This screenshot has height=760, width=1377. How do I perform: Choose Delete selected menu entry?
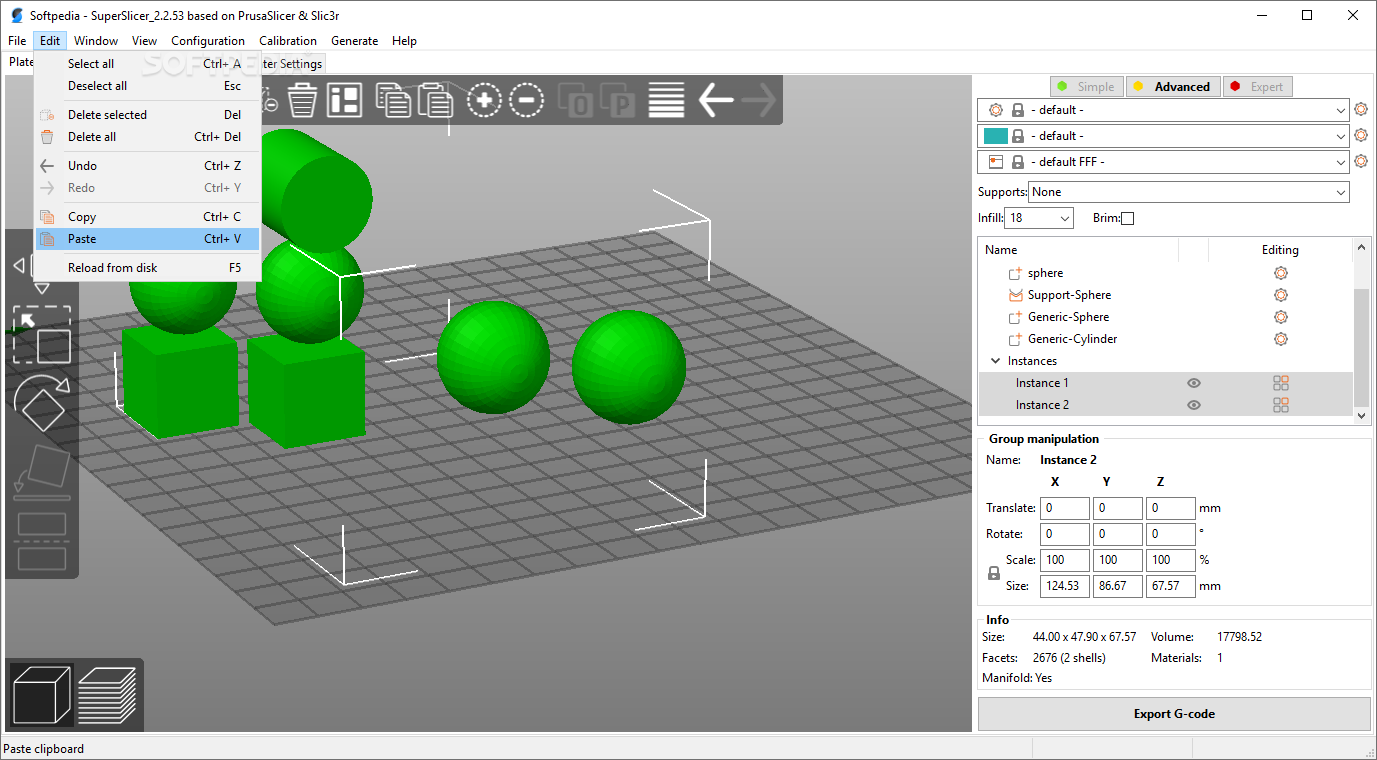(148, 115)
